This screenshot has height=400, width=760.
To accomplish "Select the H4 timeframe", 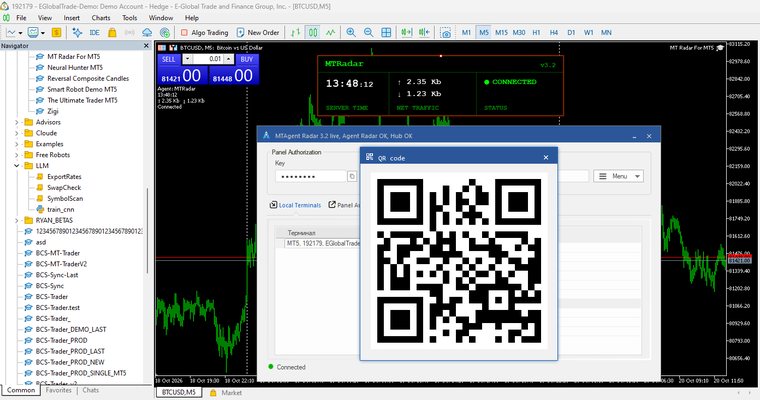I will click(x=554, y=32).
